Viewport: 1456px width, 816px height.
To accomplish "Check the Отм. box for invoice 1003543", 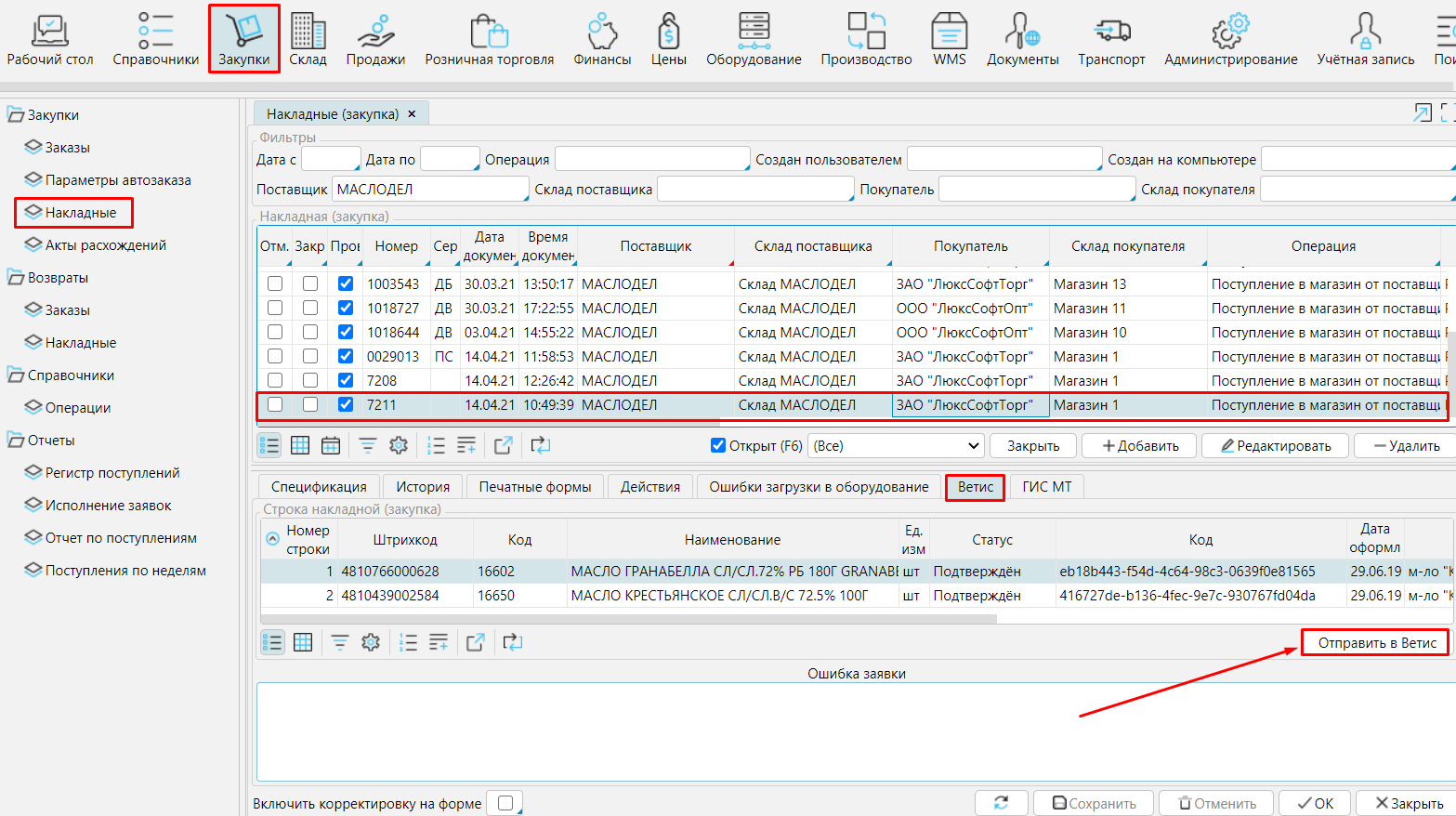I will (x=275, y=284).
